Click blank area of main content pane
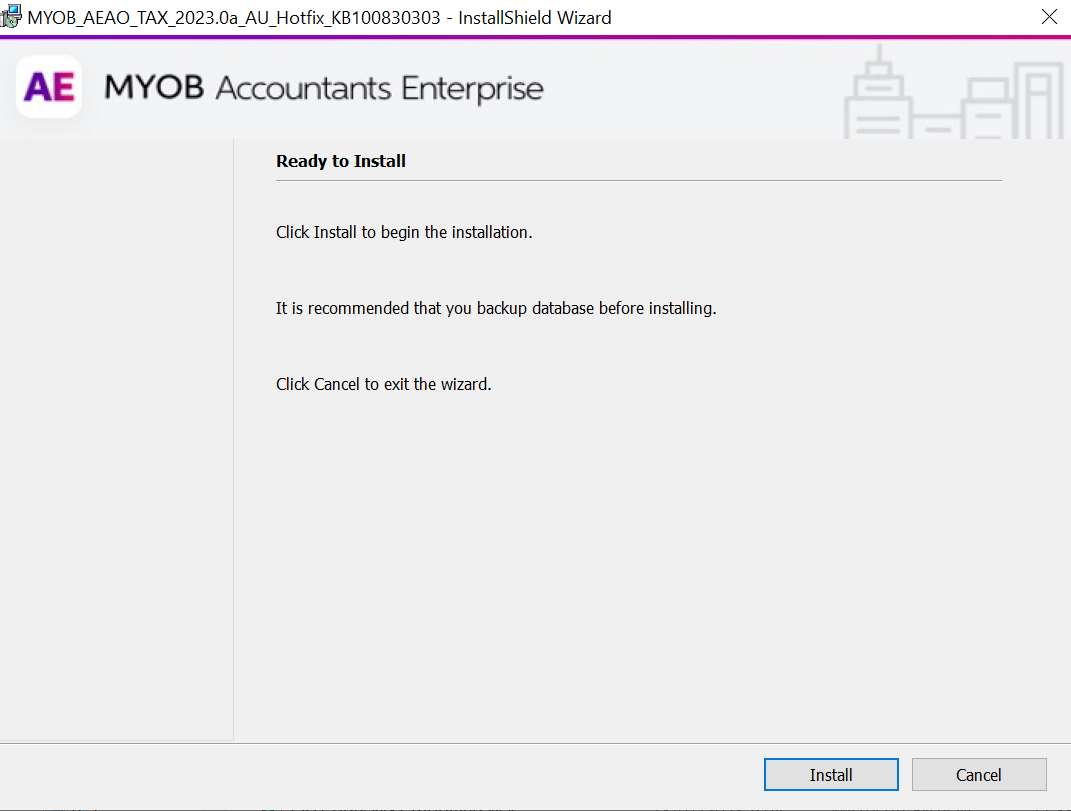The image size is (1071, 811). (x=640, y=560)
